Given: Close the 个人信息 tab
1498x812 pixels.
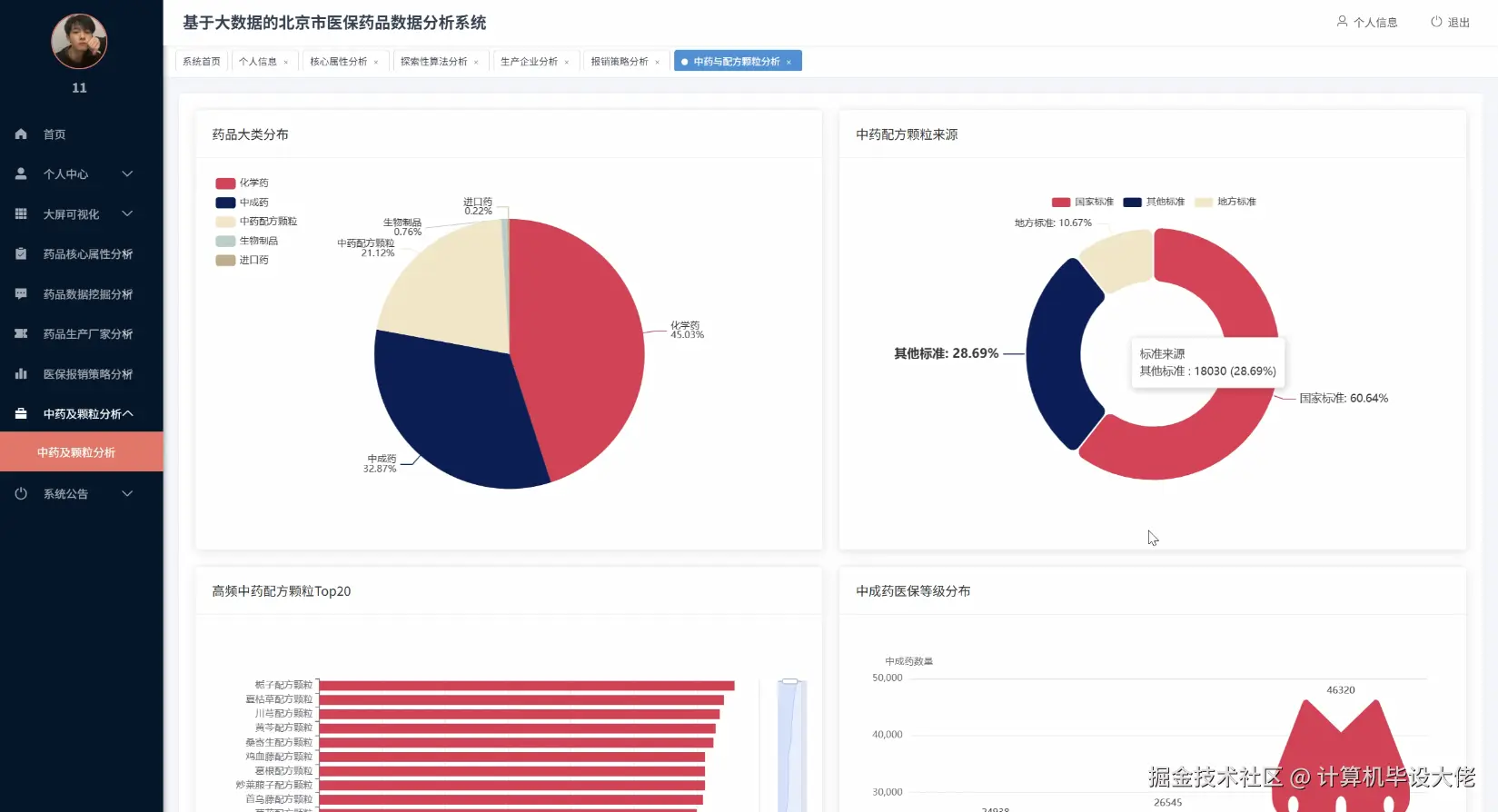Looking at the screenshot, I should (x=286, y=62).
